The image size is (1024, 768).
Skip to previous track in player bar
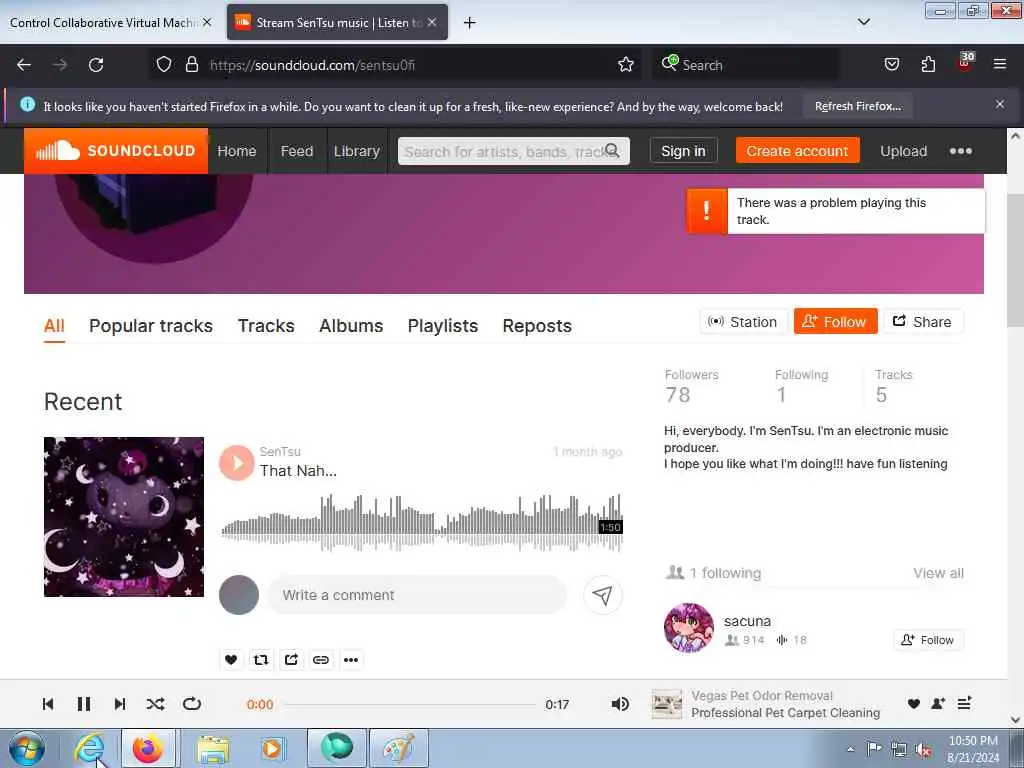tap(48, 704)
